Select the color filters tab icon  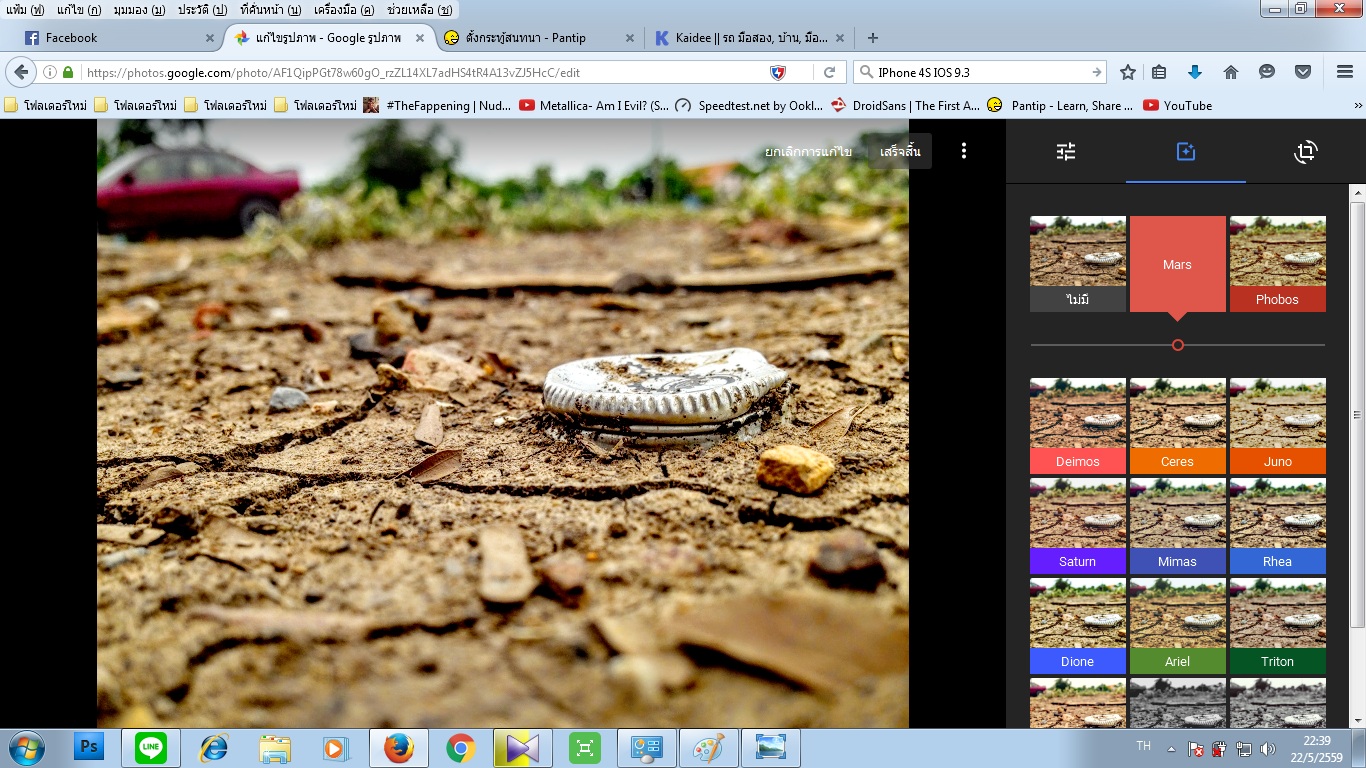[x=1185, y=152]
